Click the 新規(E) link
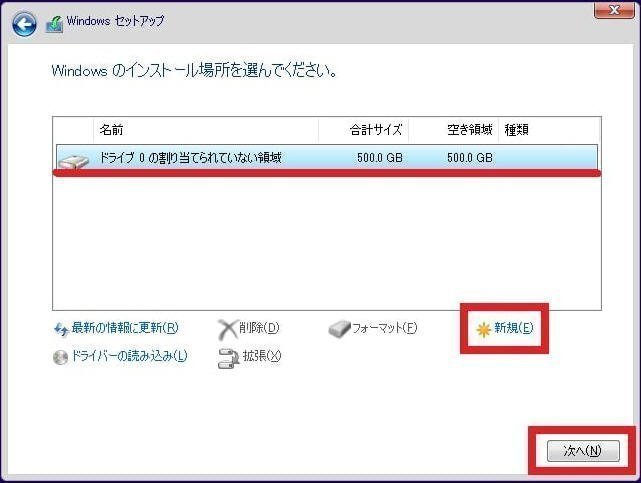 (514, 328)
